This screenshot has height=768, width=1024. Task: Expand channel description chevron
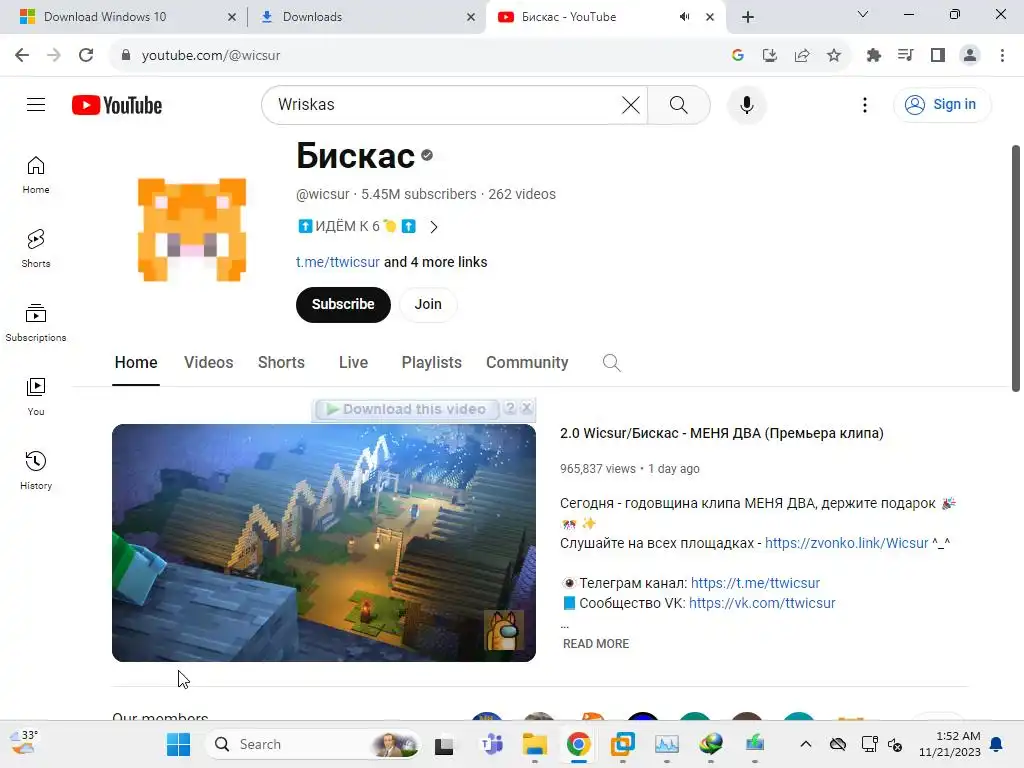click(434, 227)
